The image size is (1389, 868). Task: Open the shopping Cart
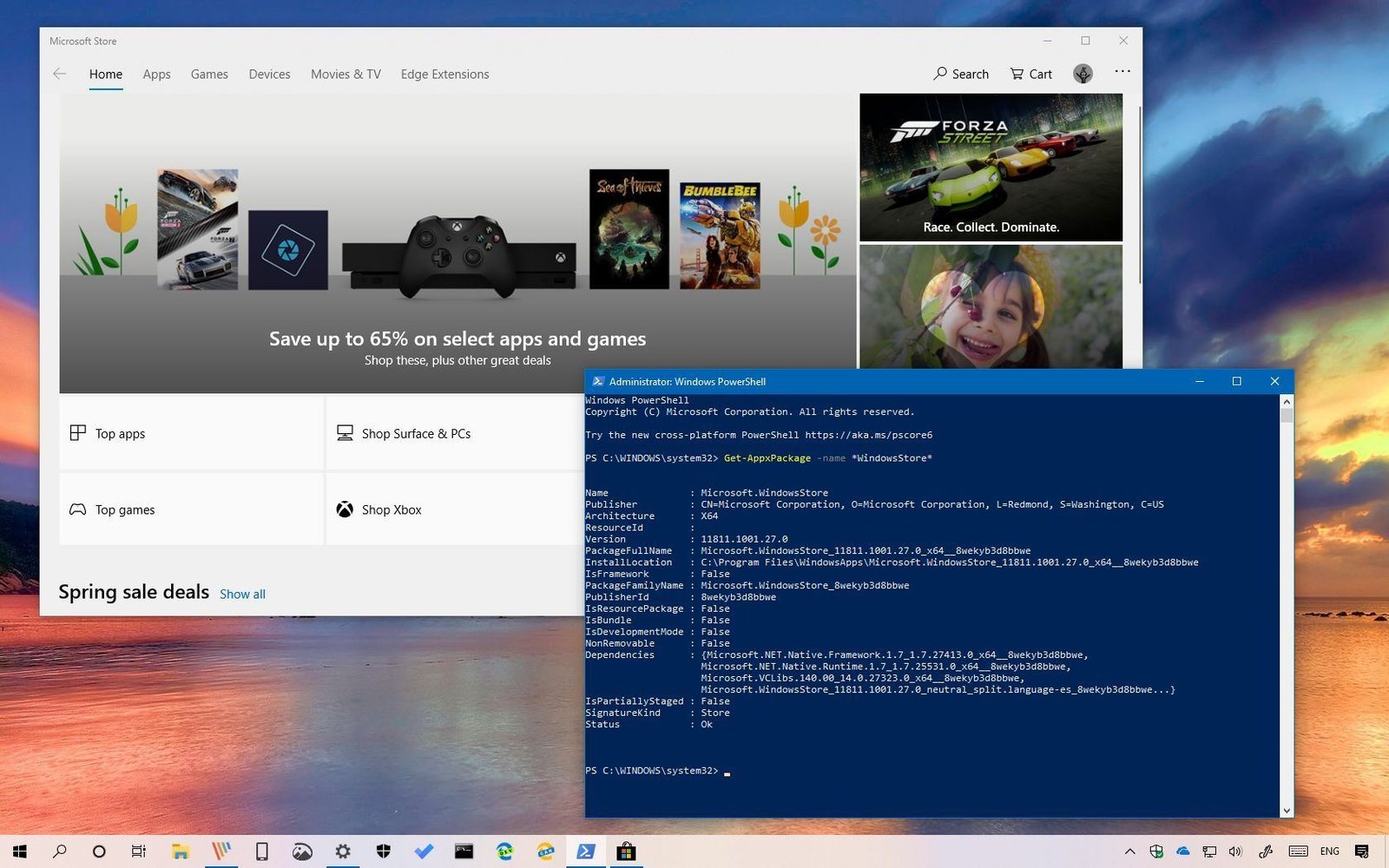[x=1031, y=75]
